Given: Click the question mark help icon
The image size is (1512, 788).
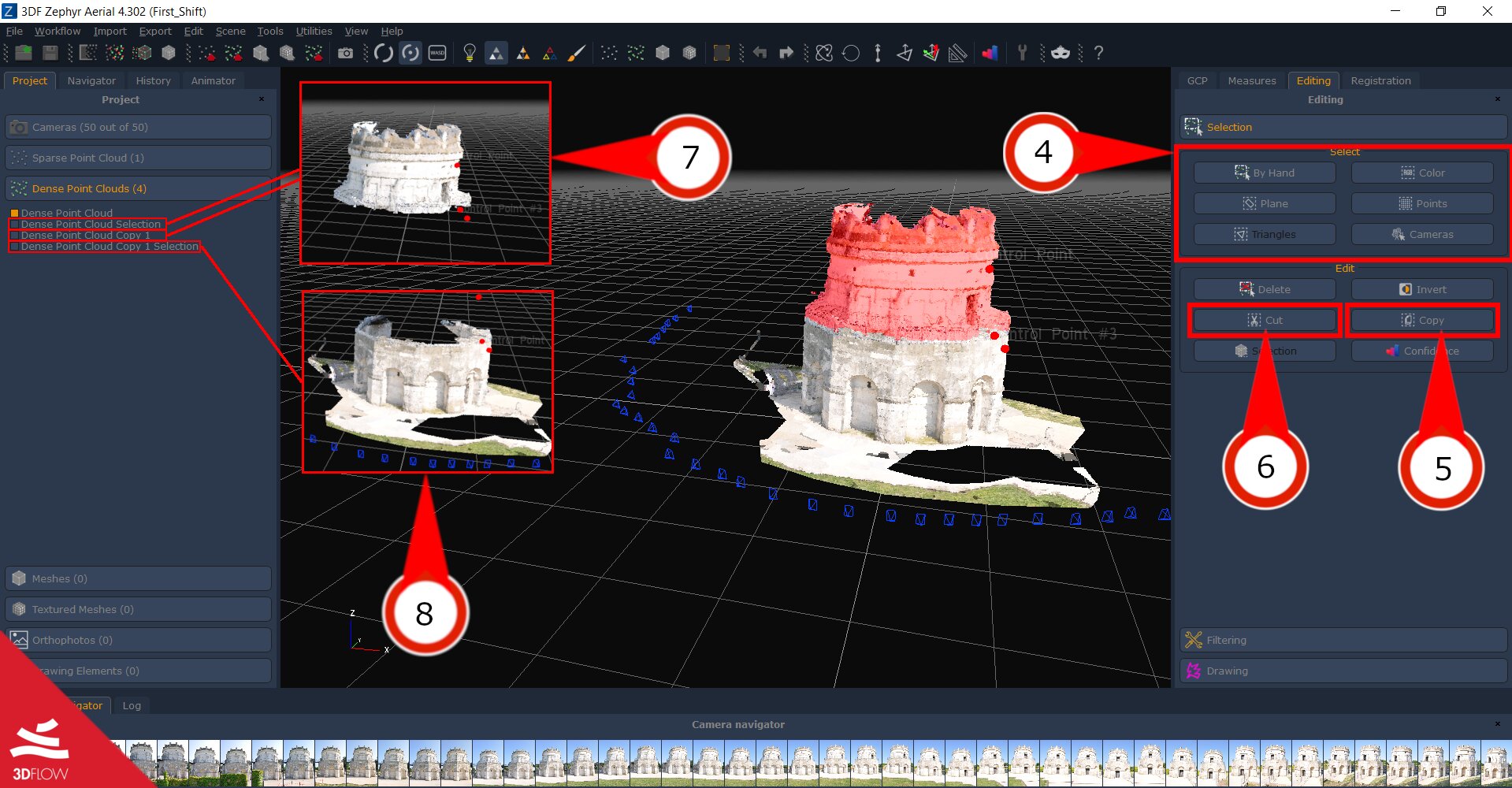Looking at the screenshot, I should click(x=1098, y=53).
